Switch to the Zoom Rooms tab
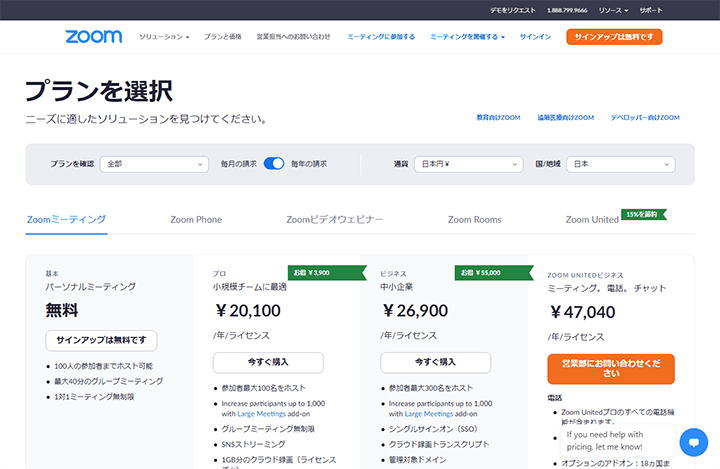720x469 pixels. click(x=474, y=219)
